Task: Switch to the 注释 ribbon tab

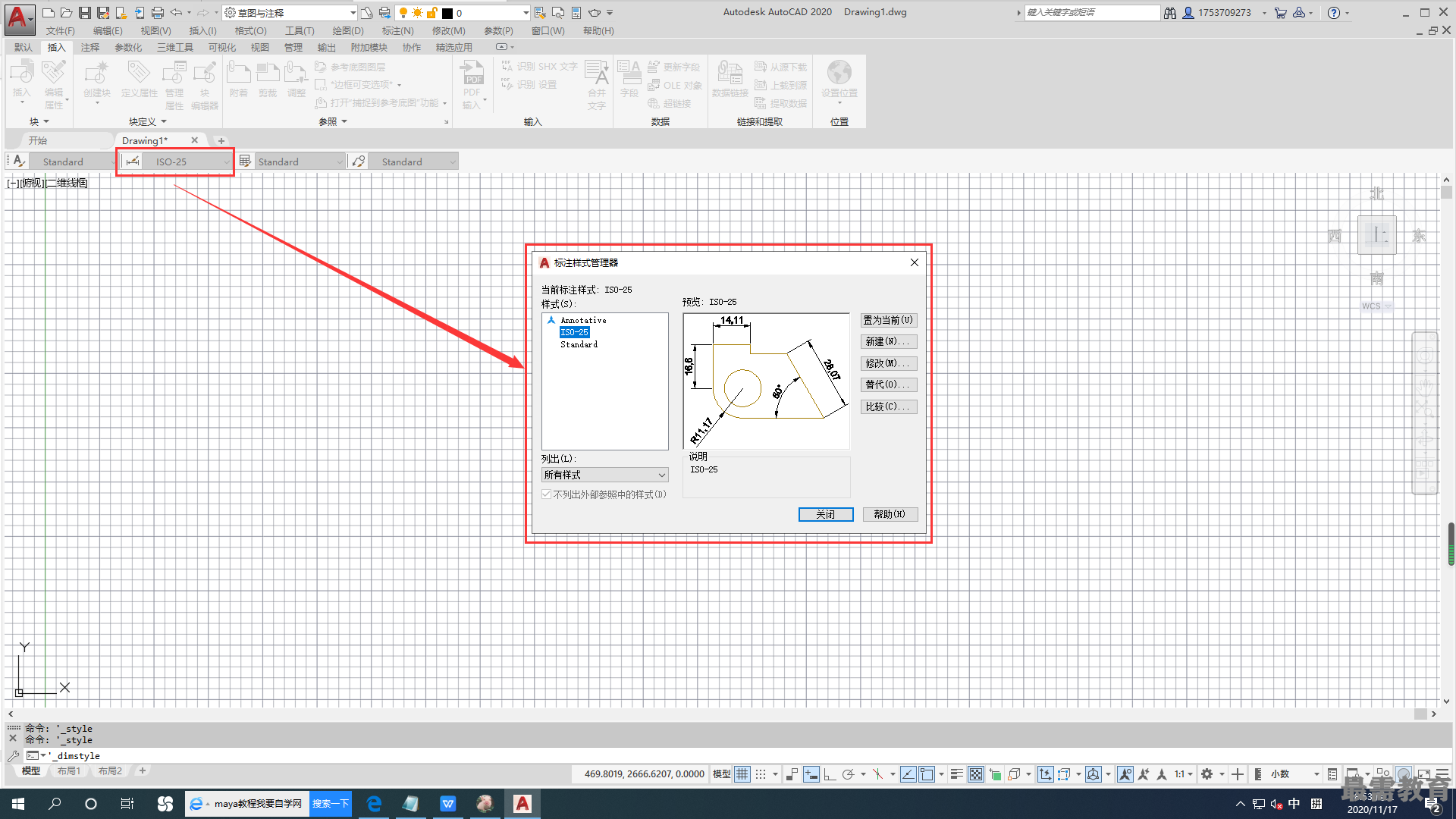Action: (x=89, y=47)
